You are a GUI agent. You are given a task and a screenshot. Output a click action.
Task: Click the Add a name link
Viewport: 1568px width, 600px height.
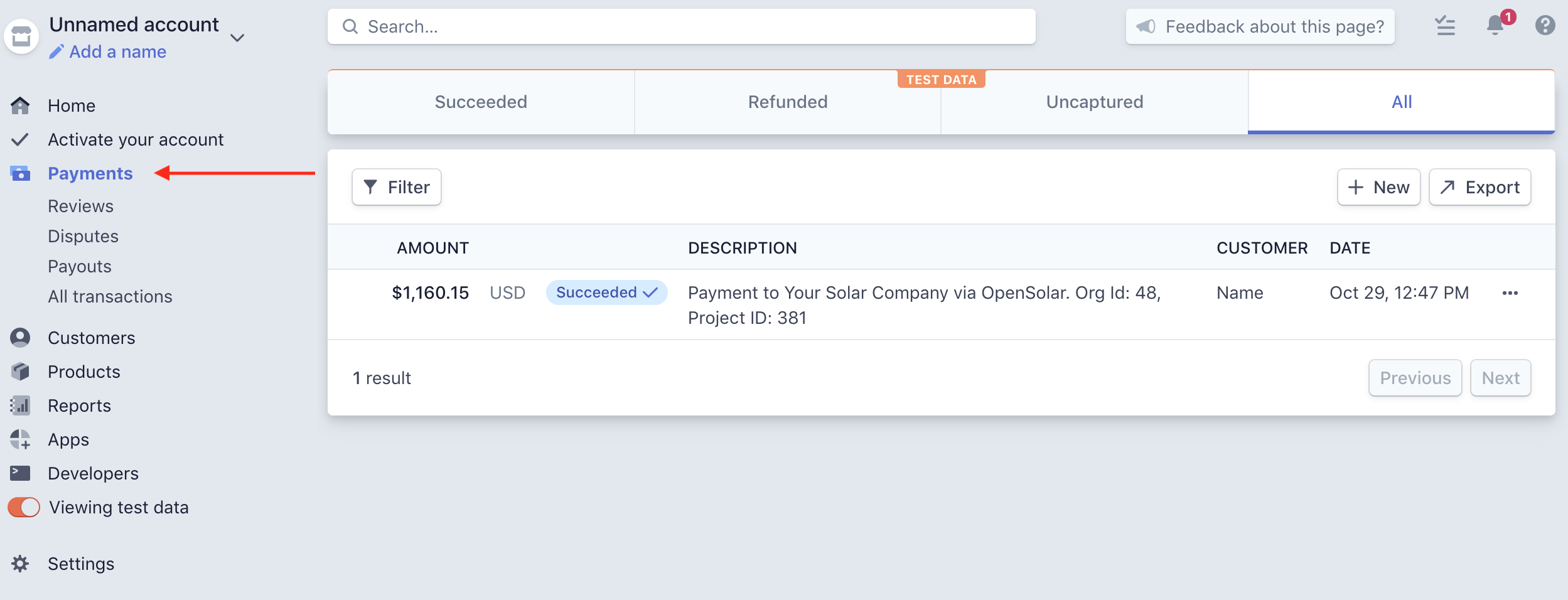coord(108,52)
